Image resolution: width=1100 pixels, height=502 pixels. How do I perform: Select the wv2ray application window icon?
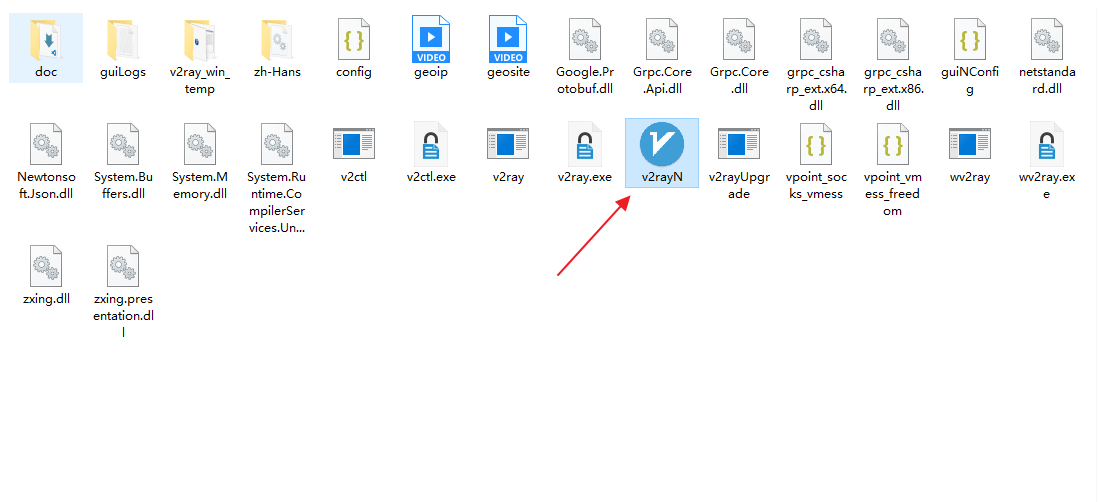[970, 144]
